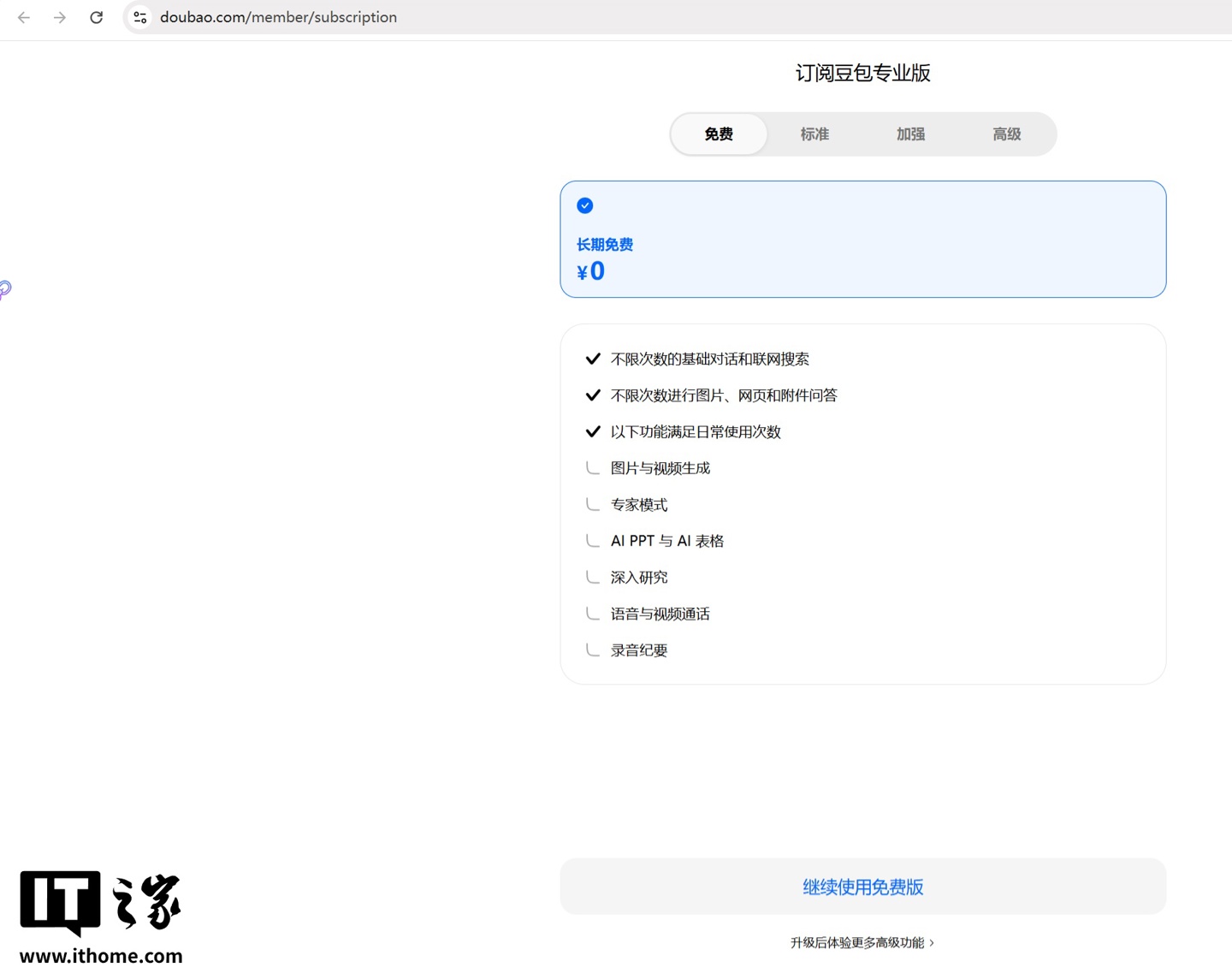The height and width of the screenshot is (979, 1232).
Task: Click the address bar URL doubao.com/member/subscription
Action: [278, 17]
